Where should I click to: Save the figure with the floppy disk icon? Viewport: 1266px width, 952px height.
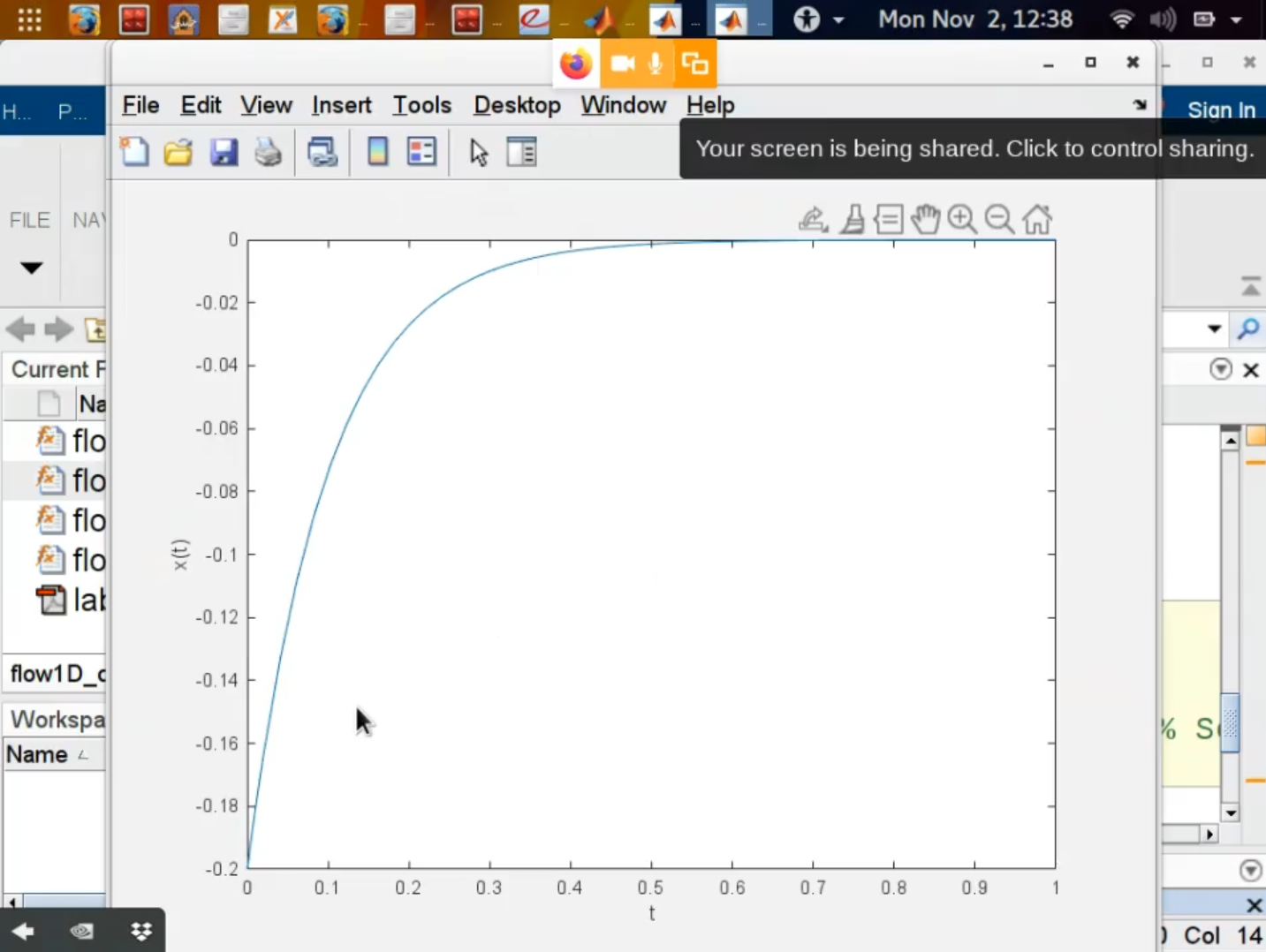point(224,152)
